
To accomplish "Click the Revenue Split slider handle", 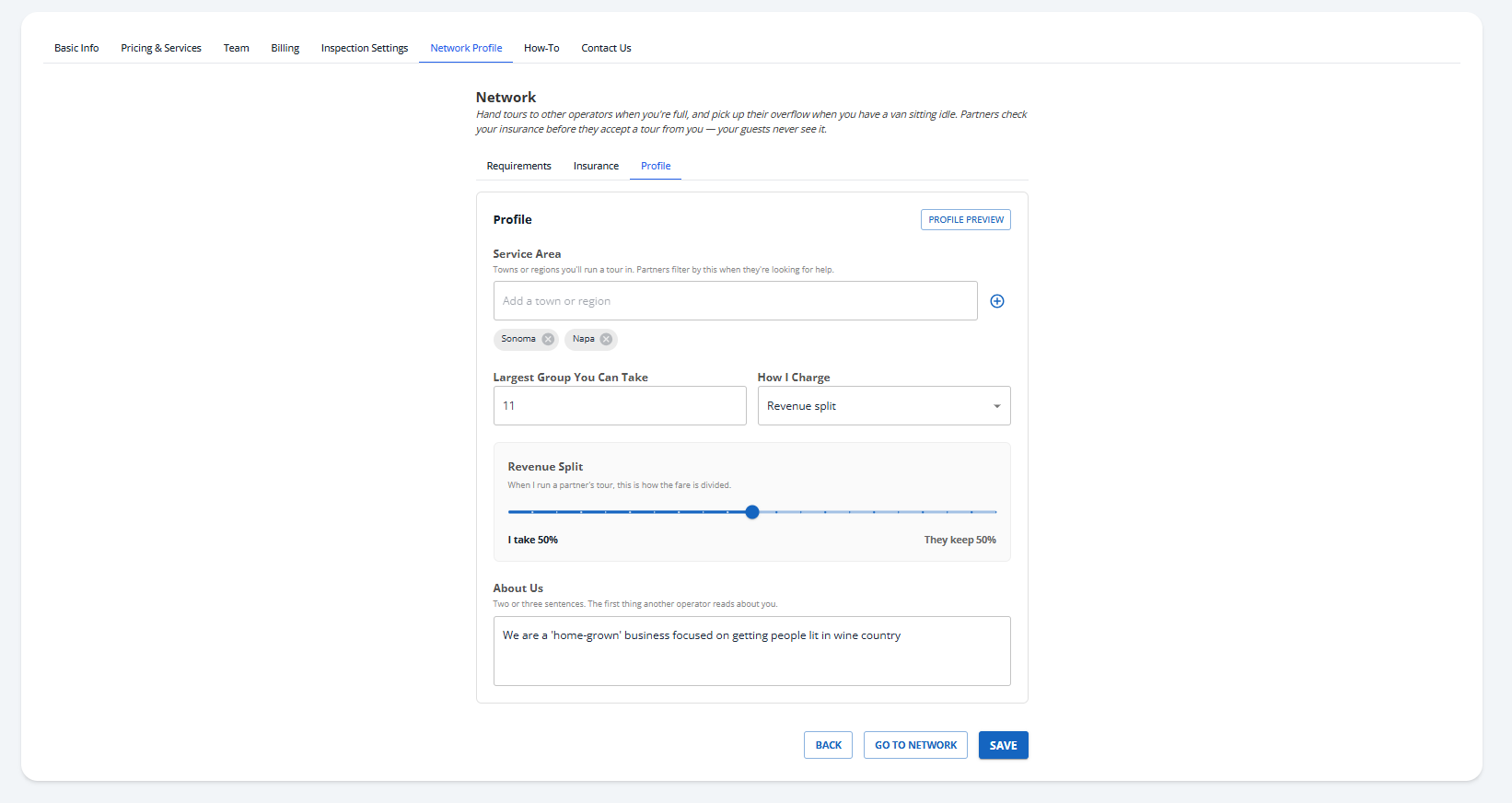I will (x=752, y=512).
